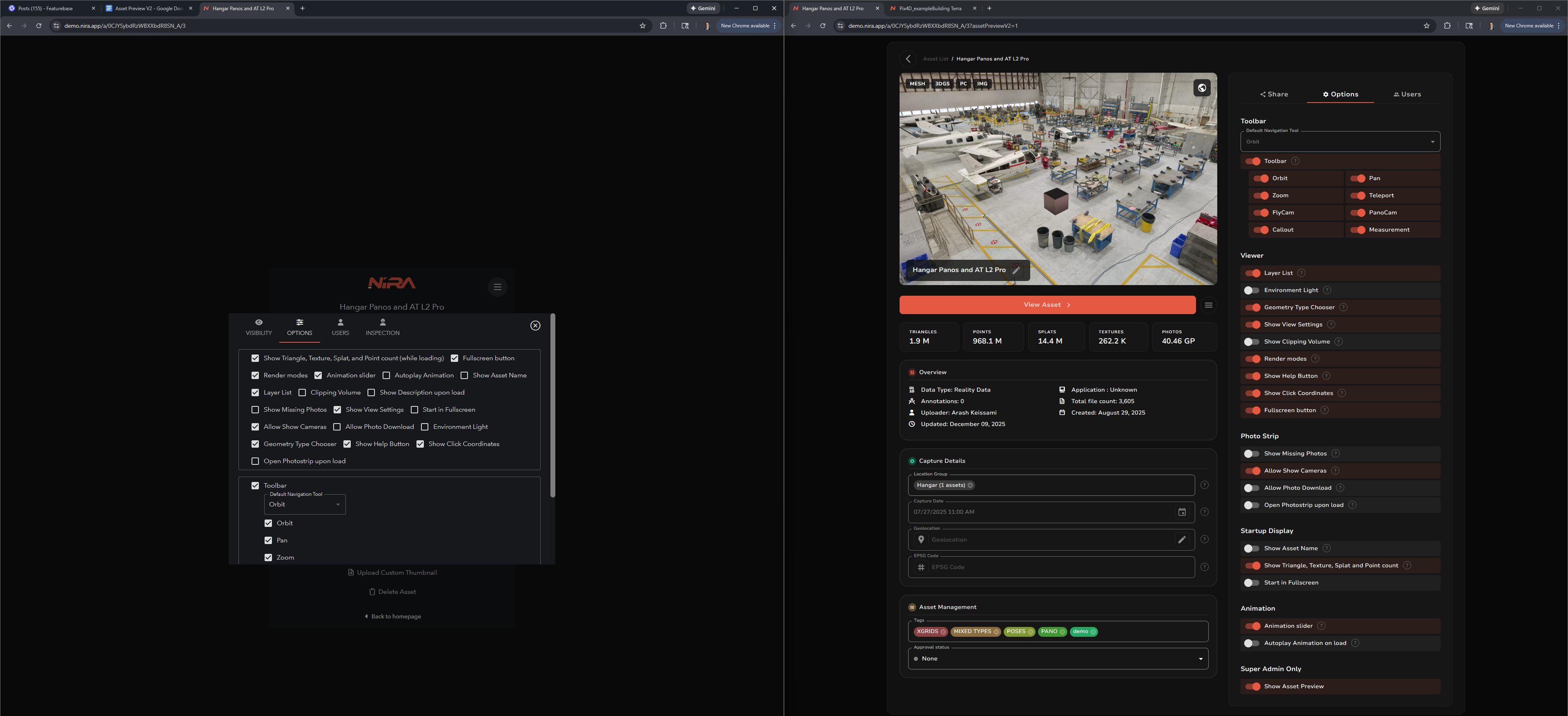Click the globe icon on hangar thumbnail

pyautogui.click(x=1202, y=88)
